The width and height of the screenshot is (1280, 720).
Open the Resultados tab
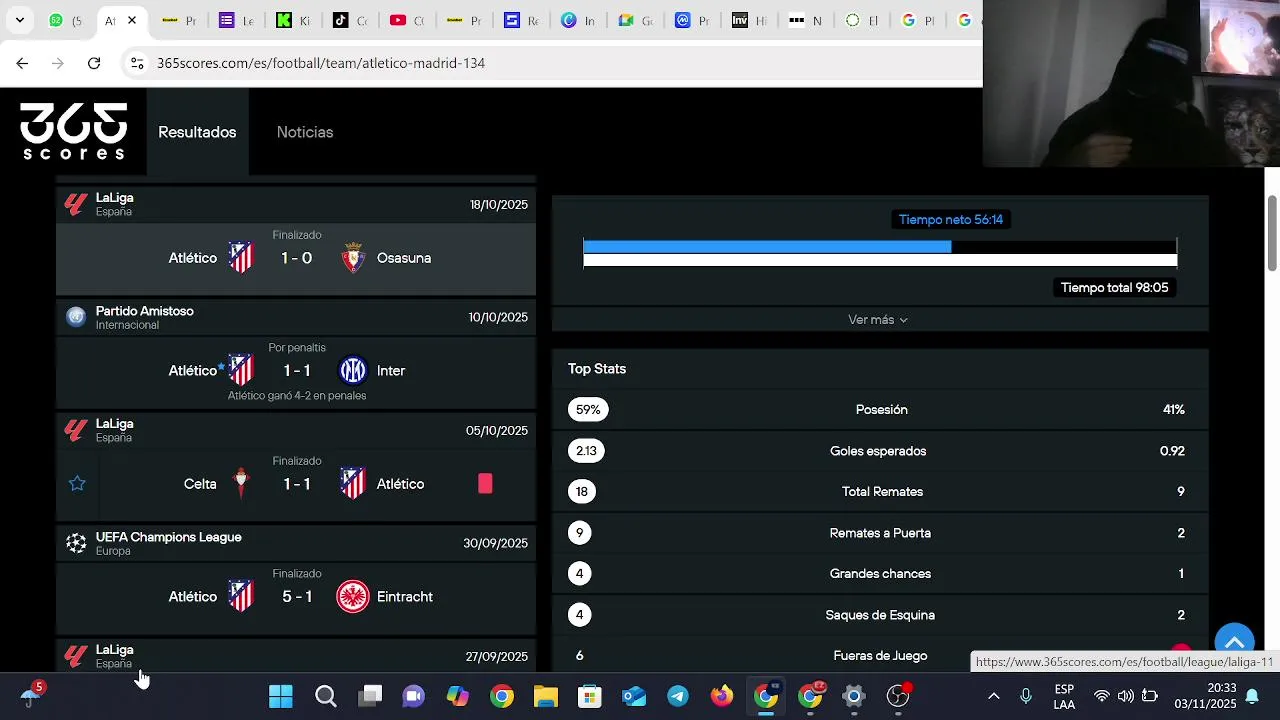[x=197, y=132]
